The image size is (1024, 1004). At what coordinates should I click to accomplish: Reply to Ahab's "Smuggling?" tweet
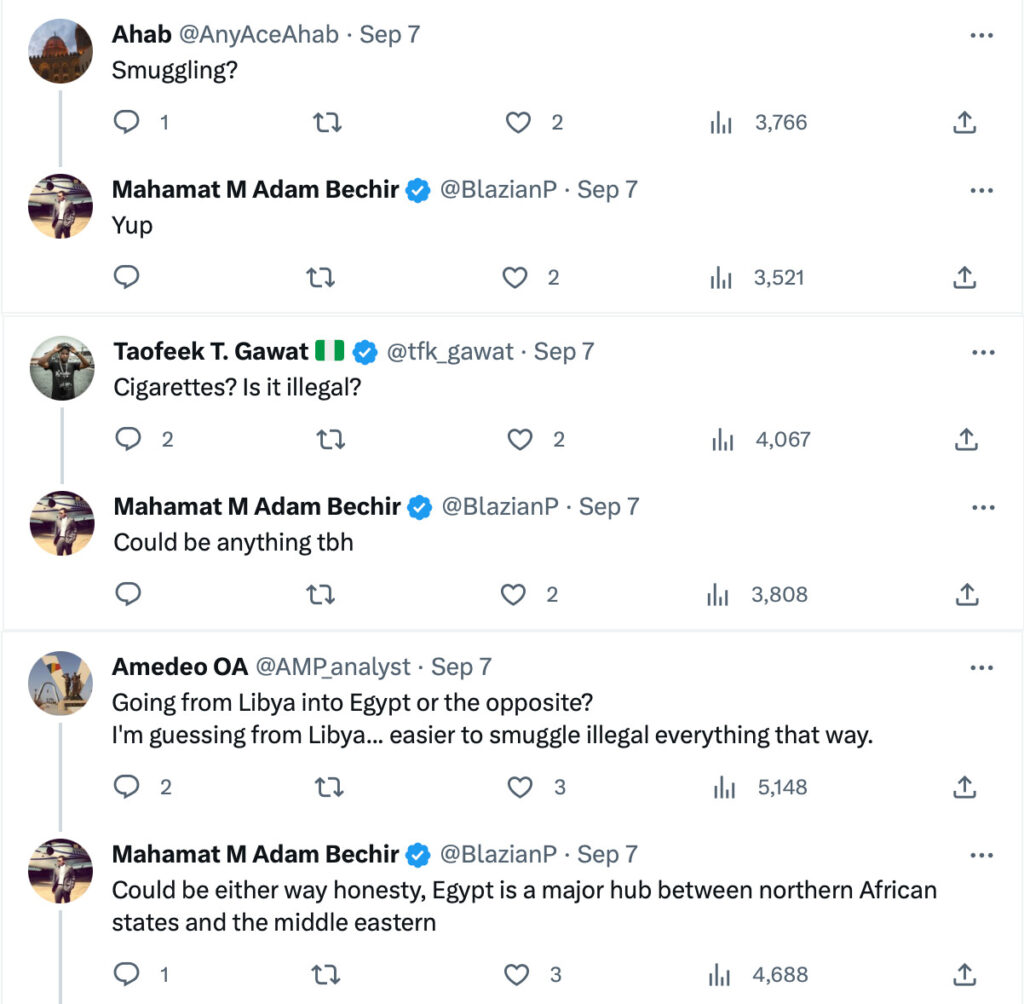click(x=127, y=123)
